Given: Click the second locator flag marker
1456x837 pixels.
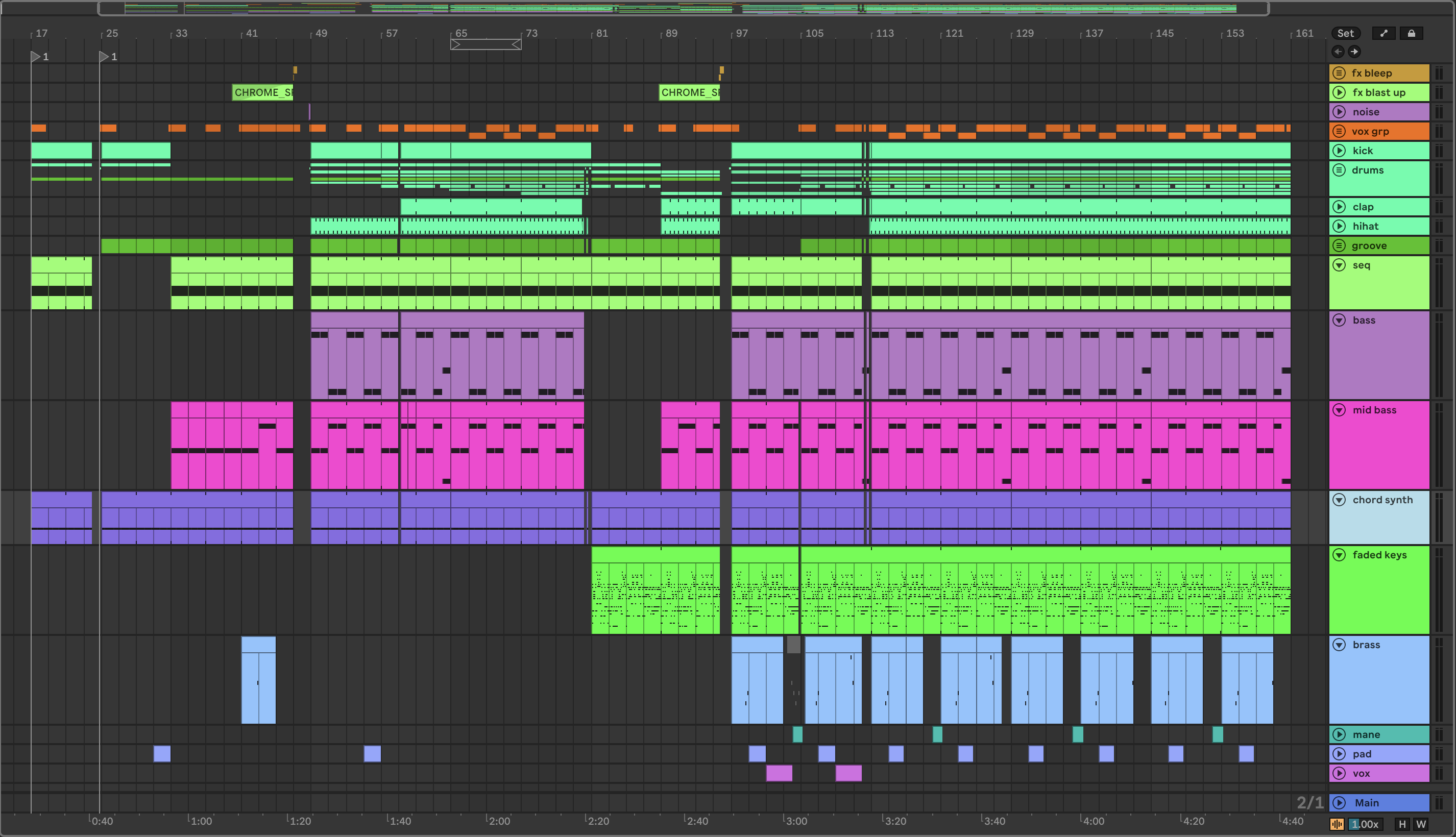Looking at the screenshot, I should tap(104, 56).
